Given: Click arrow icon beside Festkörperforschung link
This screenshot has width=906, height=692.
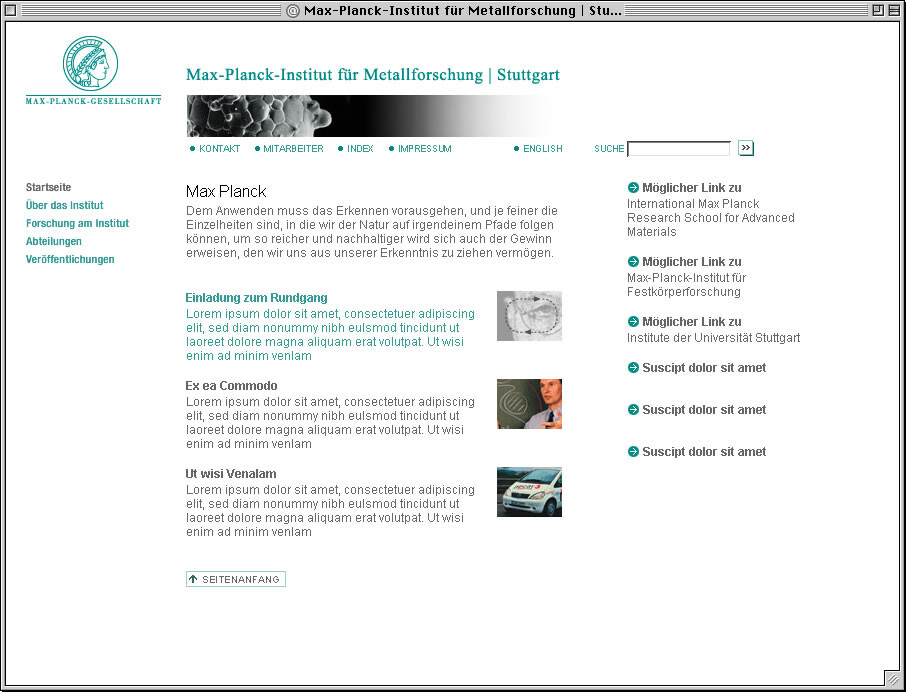Looking at the screenshot, I should click(633, 261).
